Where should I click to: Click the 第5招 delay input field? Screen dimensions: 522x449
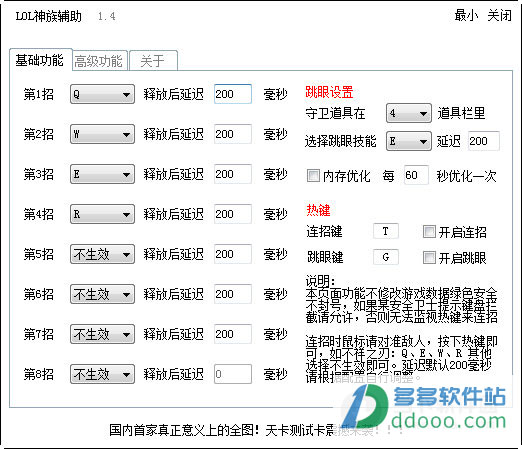coord(233,254)
